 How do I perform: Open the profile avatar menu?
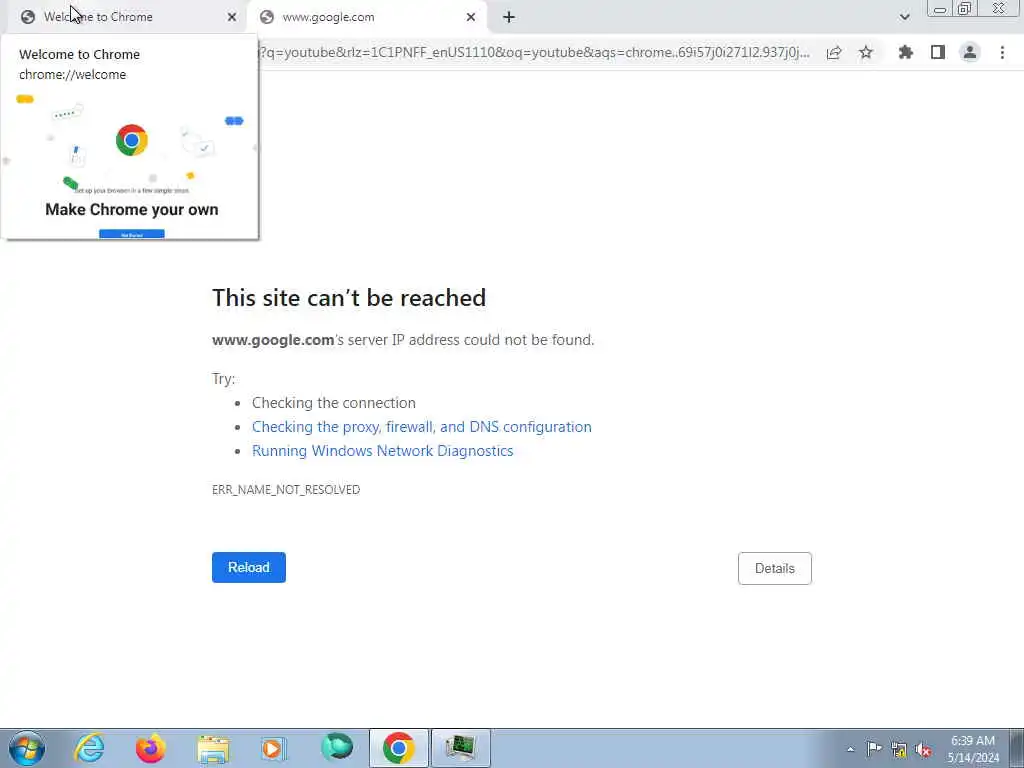pos(970,52)
